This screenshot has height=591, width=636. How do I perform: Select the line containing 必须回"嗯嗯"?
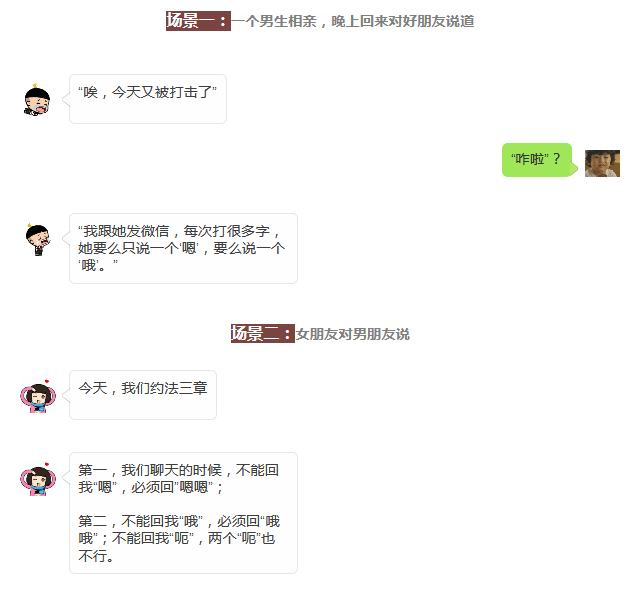coord(150,487)
